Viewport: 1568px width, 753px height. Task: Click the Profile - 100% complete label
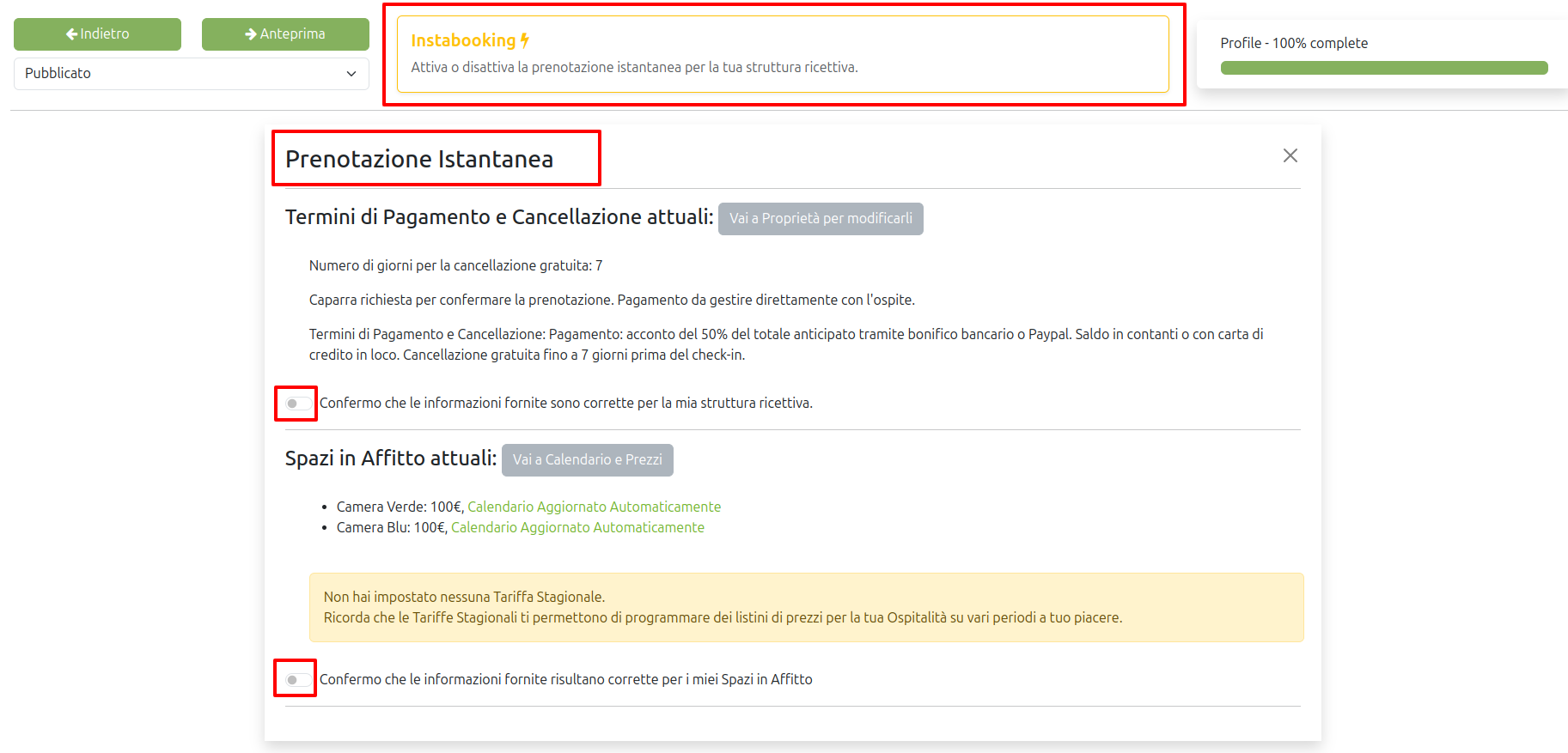[1294, 43]
